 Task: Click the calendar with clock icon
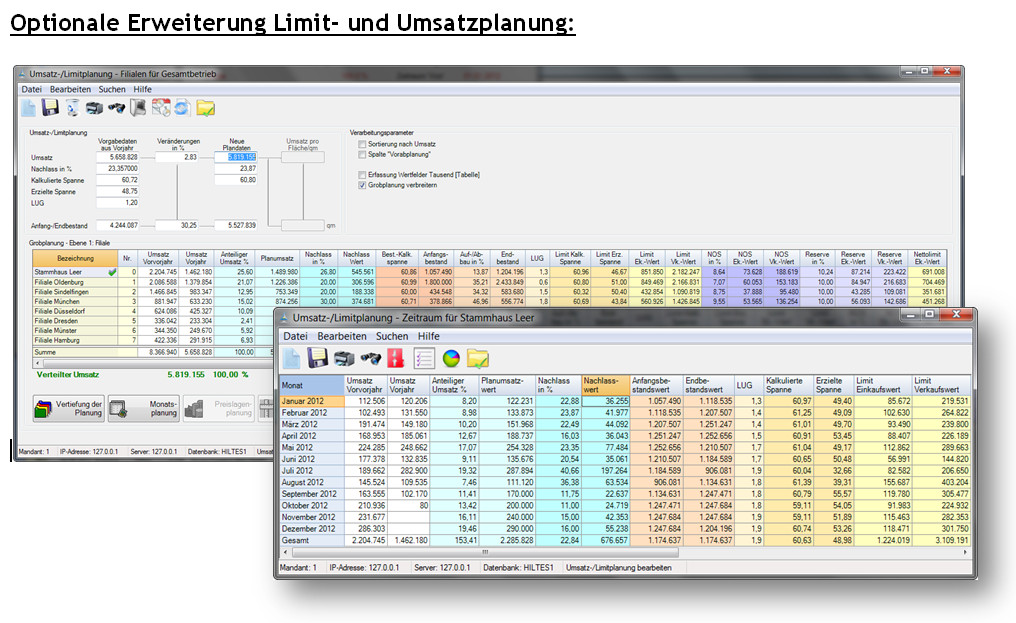coord(161,108)
